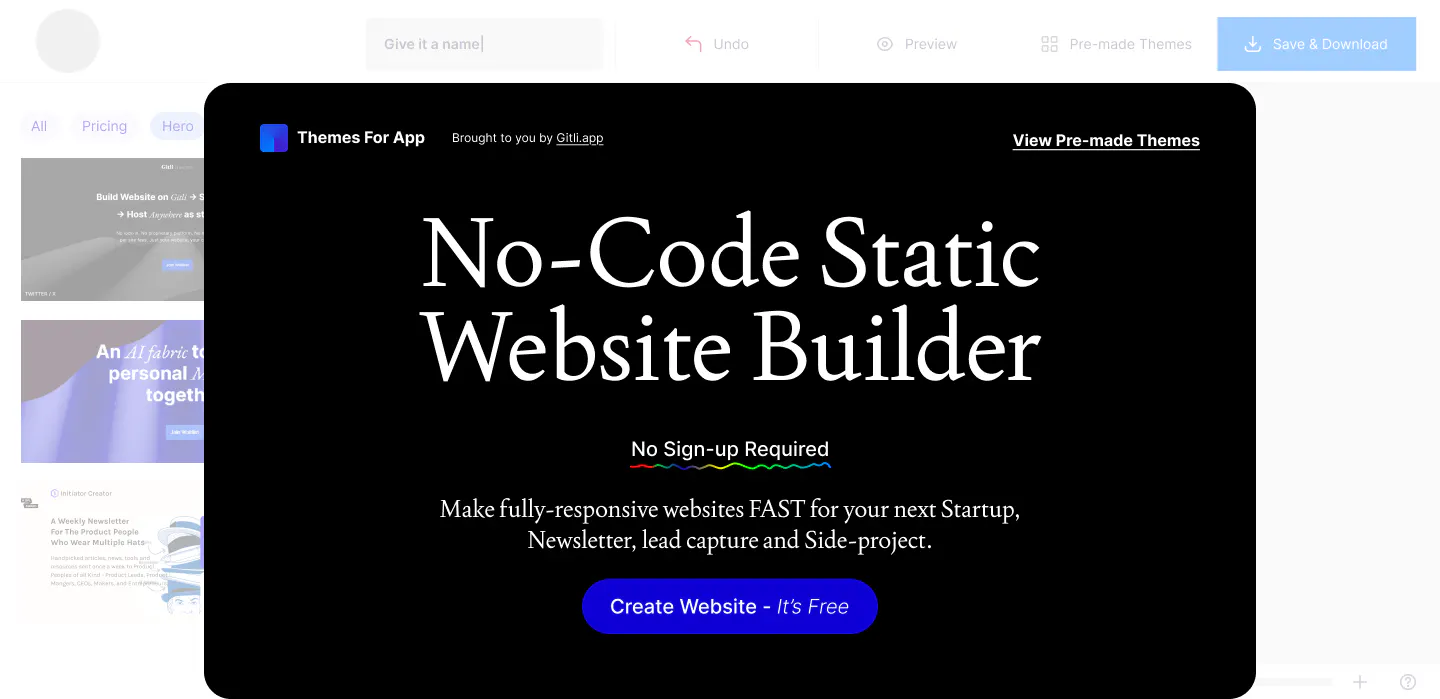The height and width of the screenshot is (699, 1440).
Task: Select the Weekly Newsletter template thumbnail
Action: 112,553
